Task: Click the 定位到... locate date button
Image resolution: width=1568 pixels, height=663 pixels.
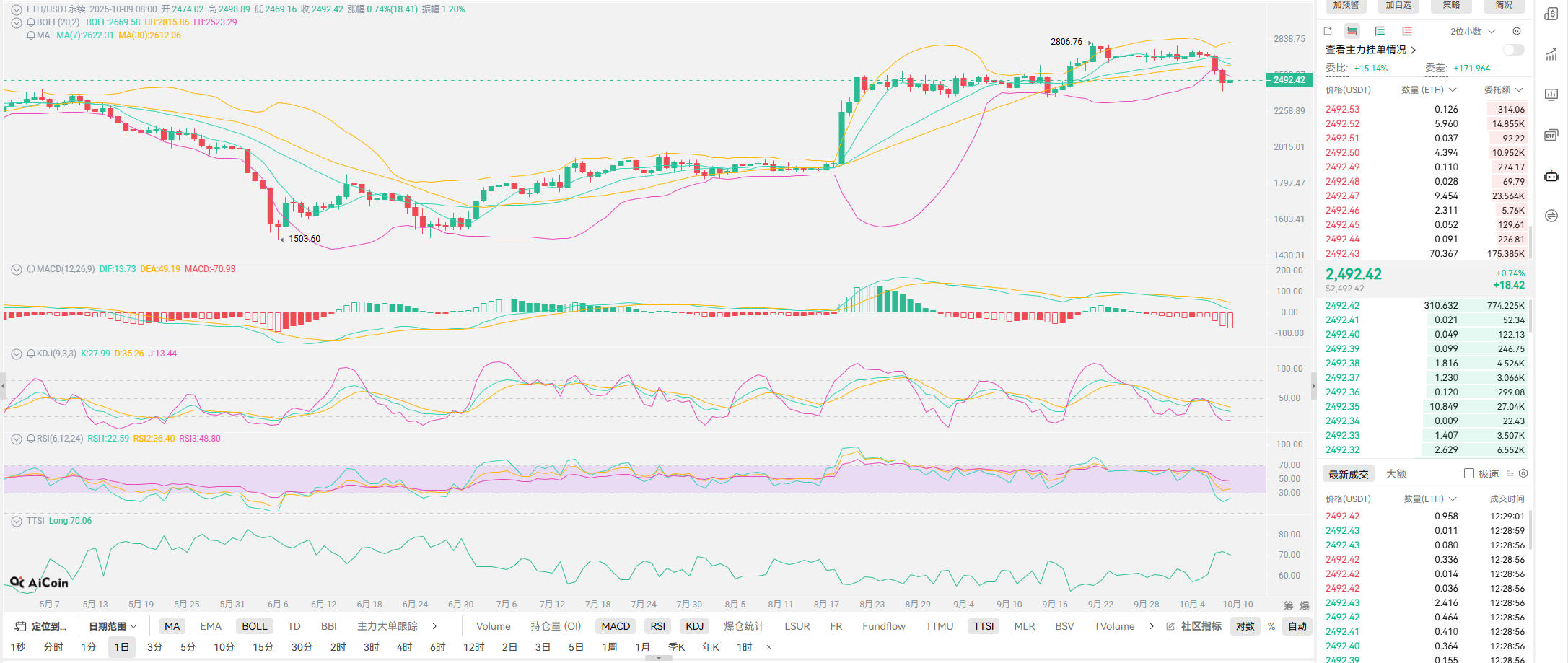Action: point(41,626)
